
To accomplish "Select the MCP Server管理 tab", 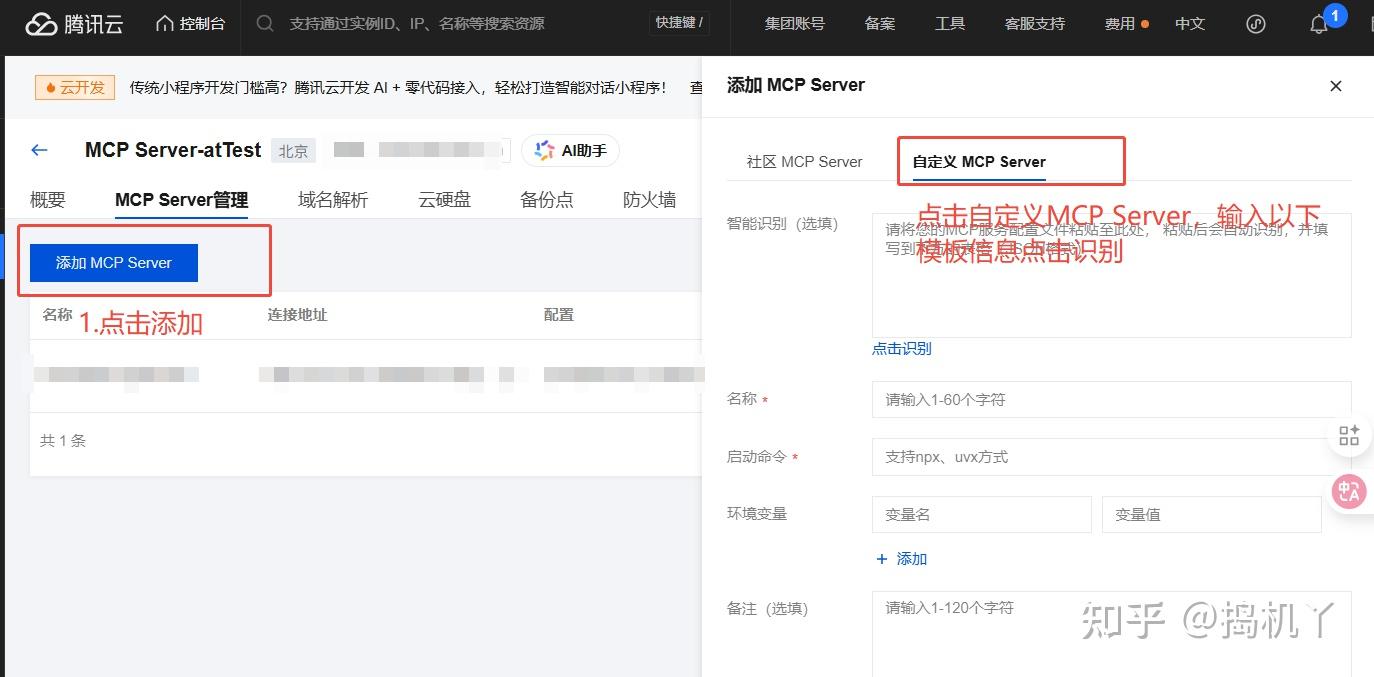I will pyautogui.click(x=181, y=199).
